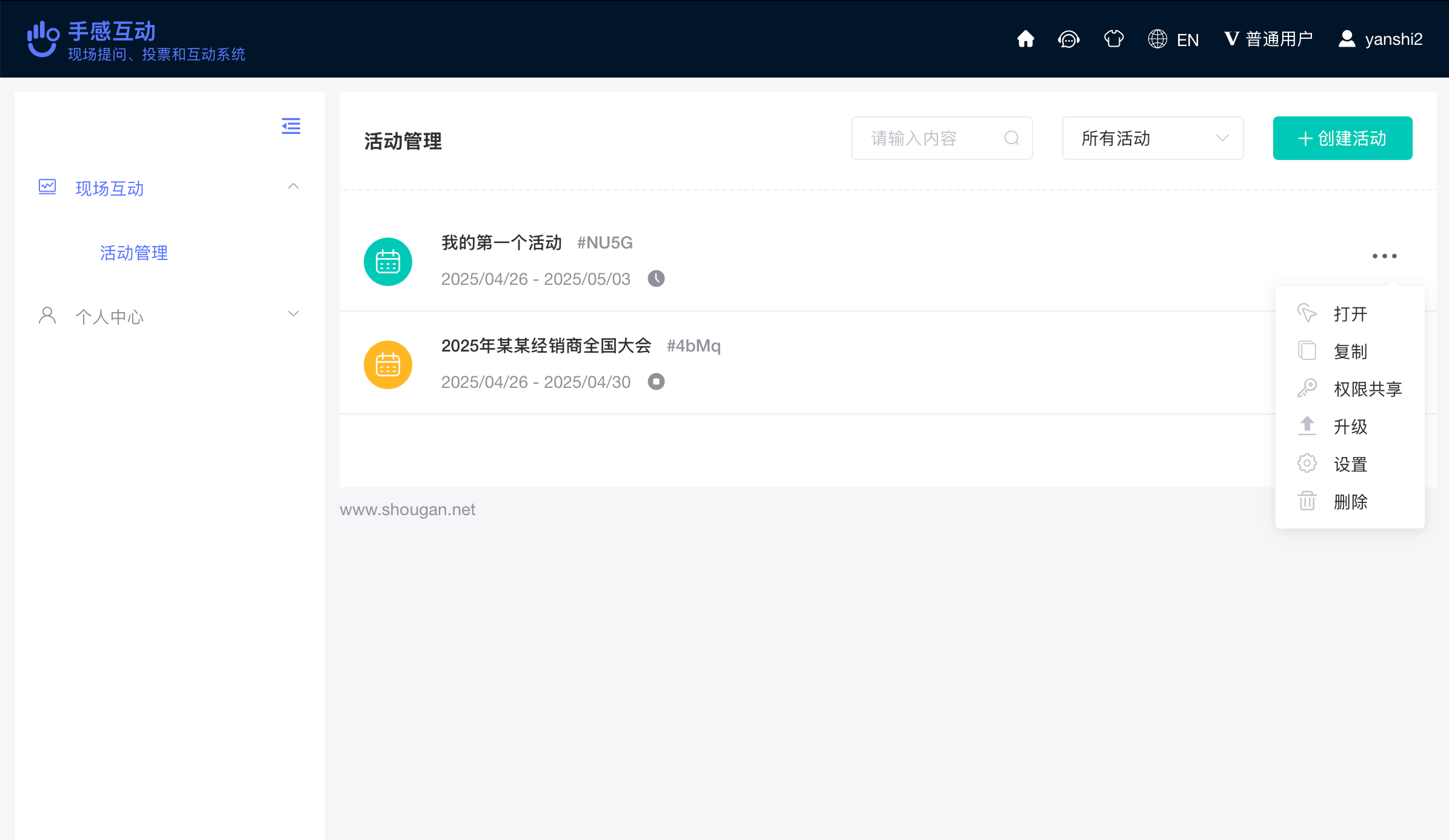This screenshot has width=1449, height=840.
Task: Click the 现场互动 chart icon in sidebar
Action: click(x=47, y=187)
